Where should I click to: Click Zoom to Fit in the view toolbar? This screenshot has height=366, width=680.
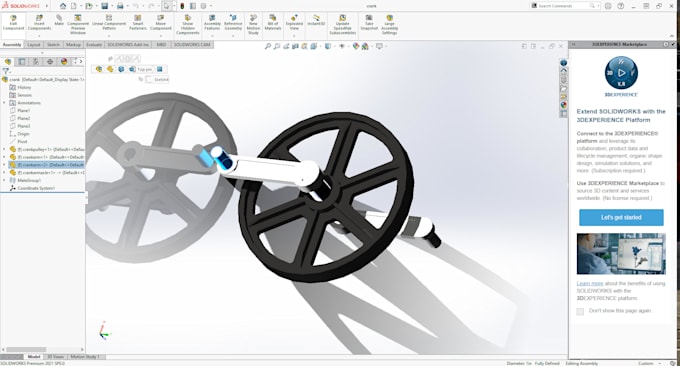click(x=268, y=46)
